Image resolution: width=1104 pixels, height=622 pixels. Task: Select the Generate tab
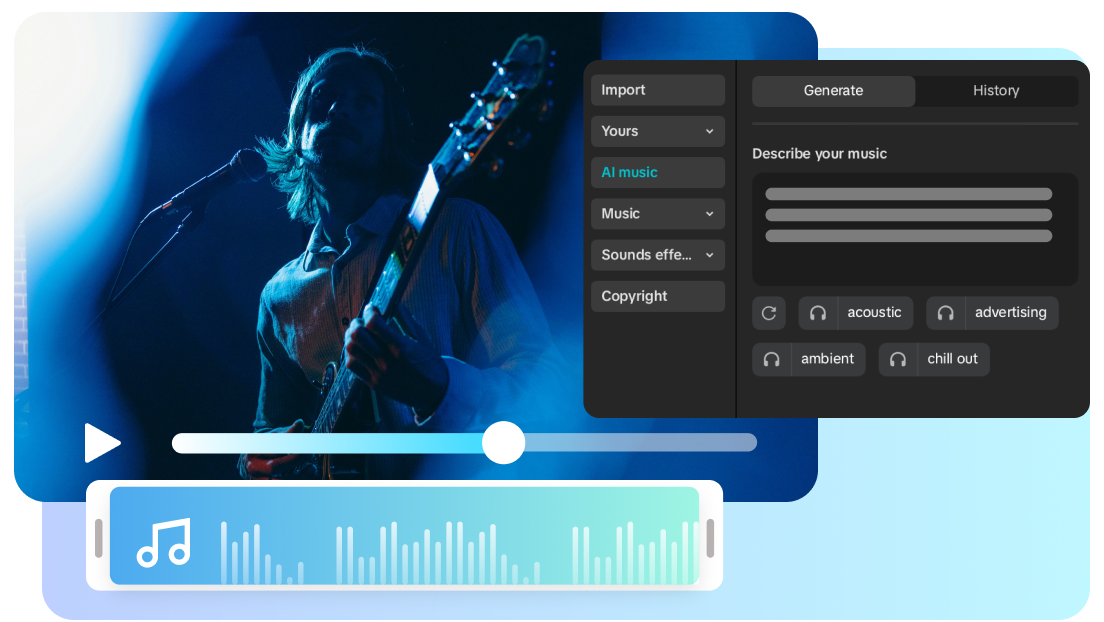click(x=833, y=90)
